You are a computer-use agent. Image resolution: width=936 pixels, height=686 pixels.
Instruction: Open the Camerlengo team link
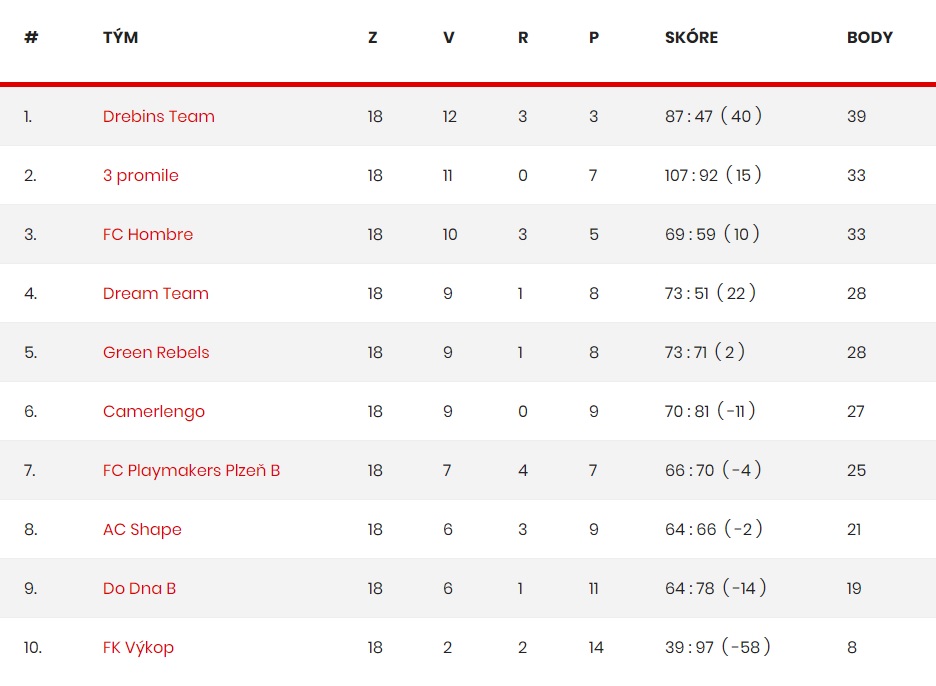tap(153, 412)
